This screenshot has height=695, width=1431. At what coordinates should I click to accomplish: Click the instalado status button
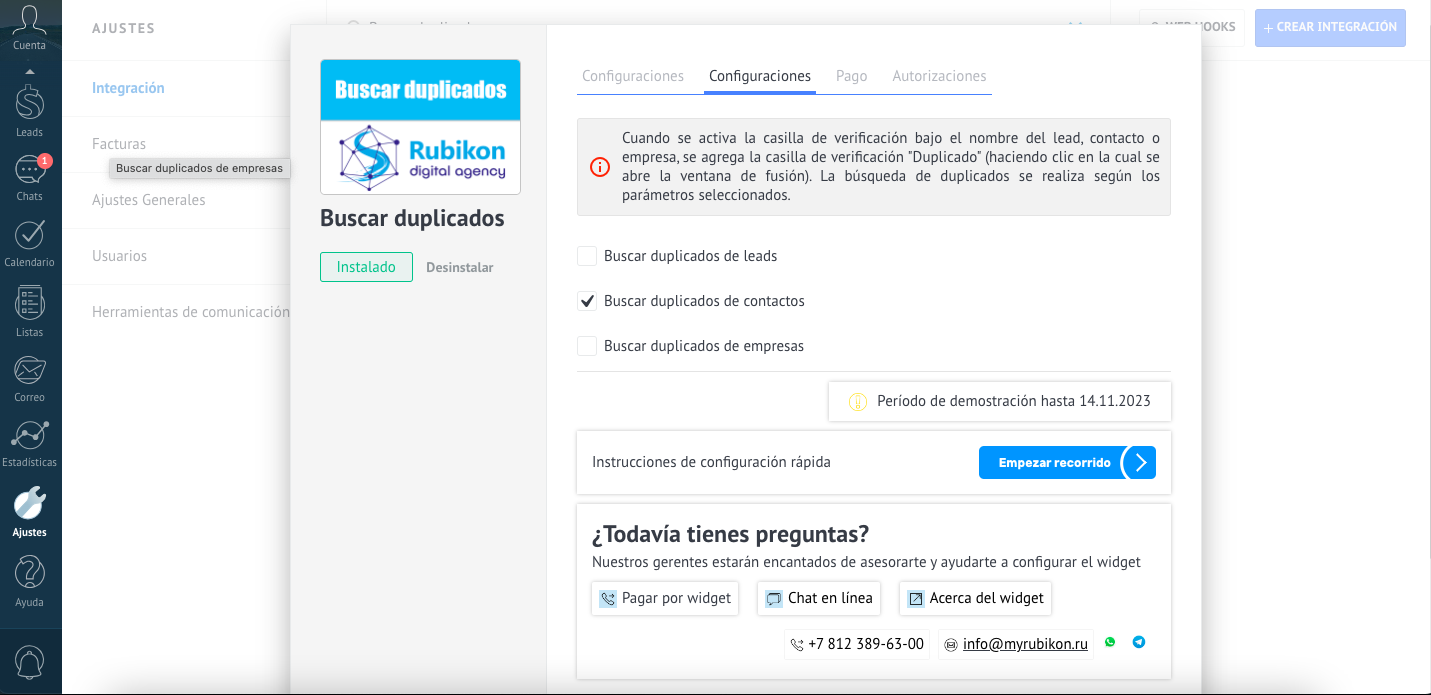366,267
